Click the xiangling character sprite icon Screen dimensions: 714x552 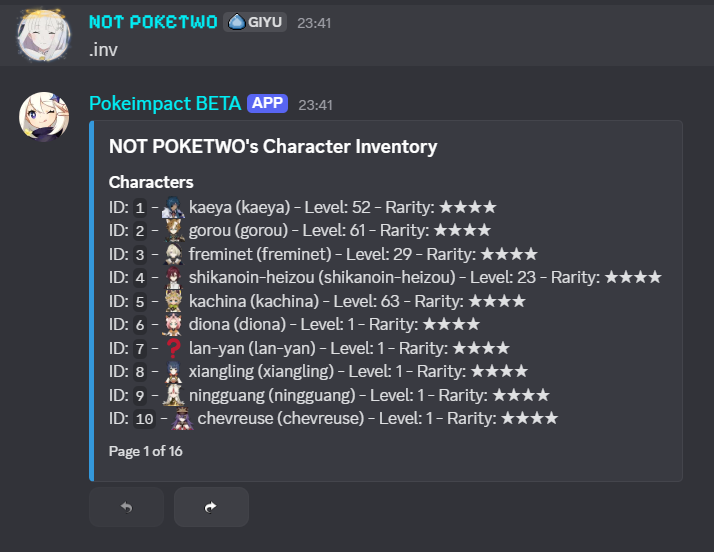[172, 371]
